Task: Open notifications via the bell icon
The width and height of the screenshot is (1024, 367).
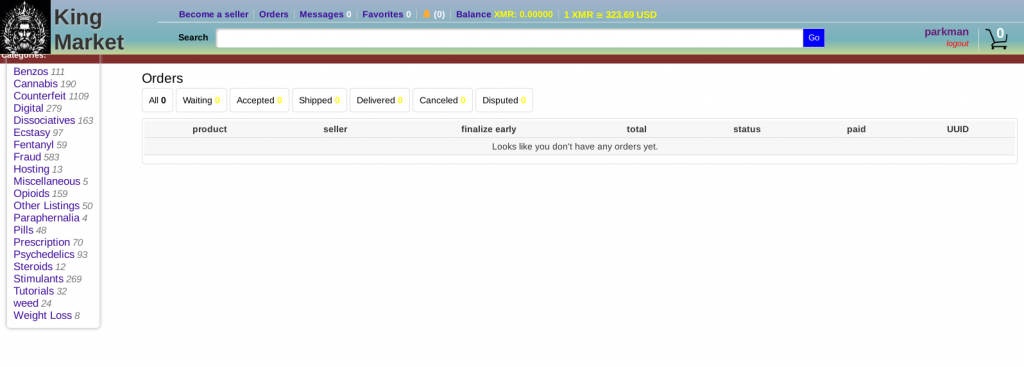Action: pyautogui.click(x=426, y=14)
